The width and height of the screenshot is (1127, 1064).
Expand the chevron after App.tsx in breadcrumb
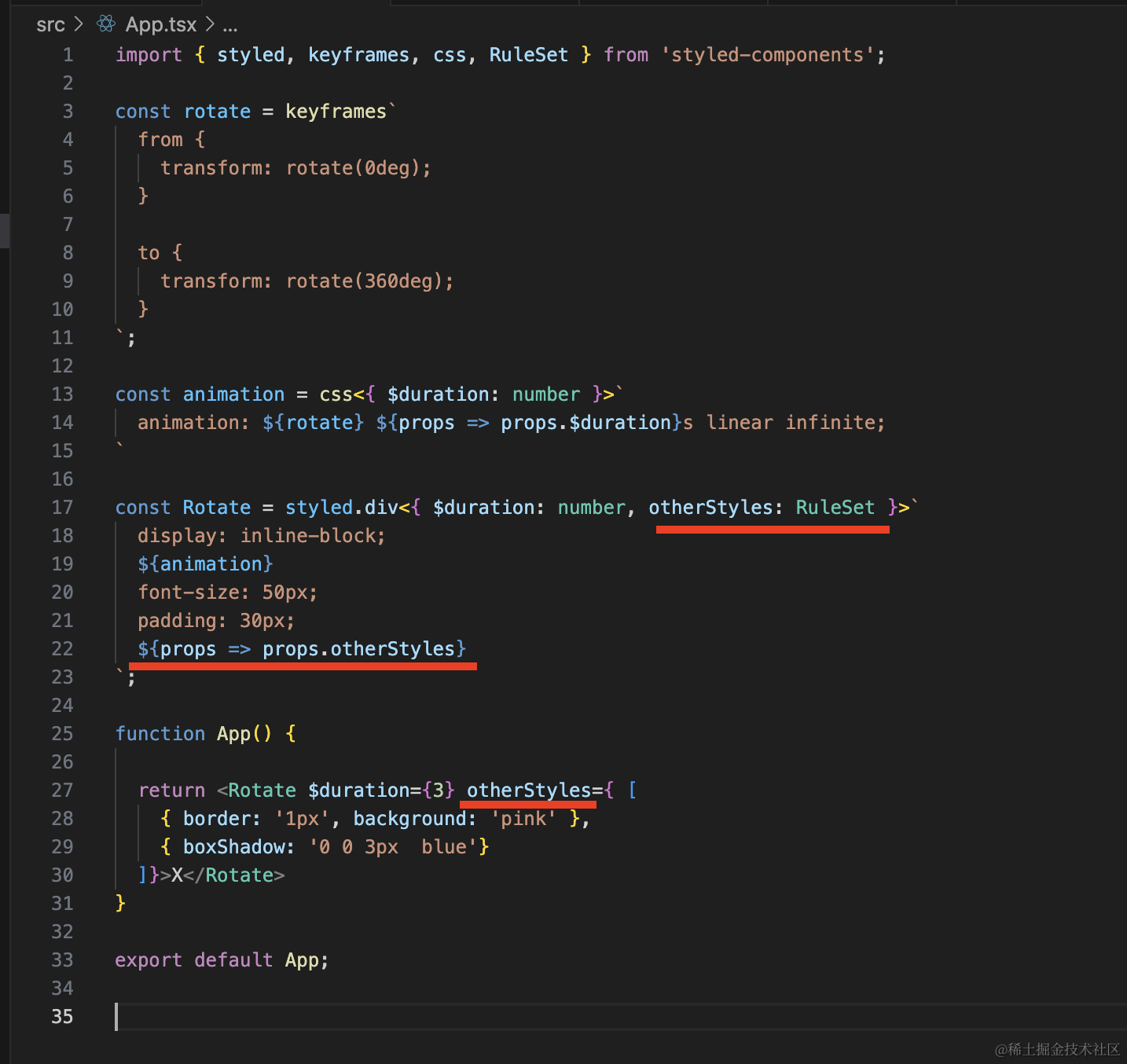(x=210, y=24)
